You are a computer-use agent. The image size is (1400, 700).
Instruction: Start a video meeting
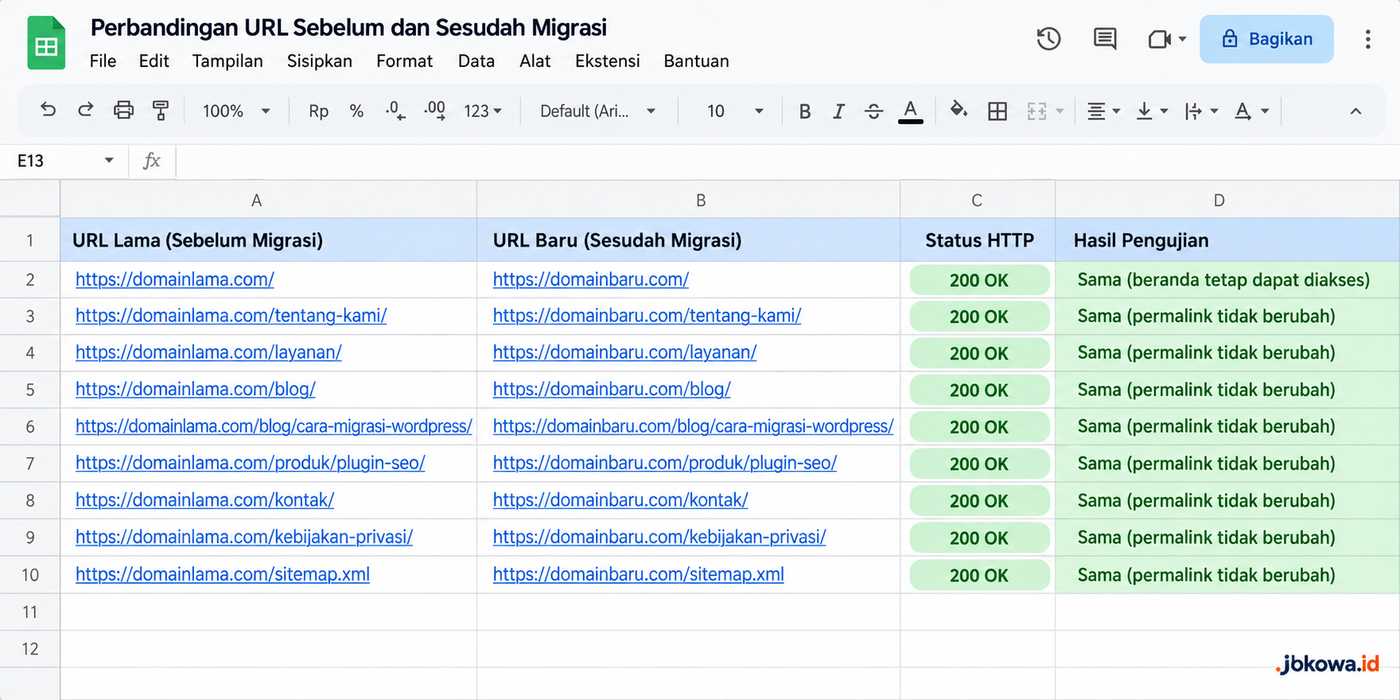tap(1160, 39)
